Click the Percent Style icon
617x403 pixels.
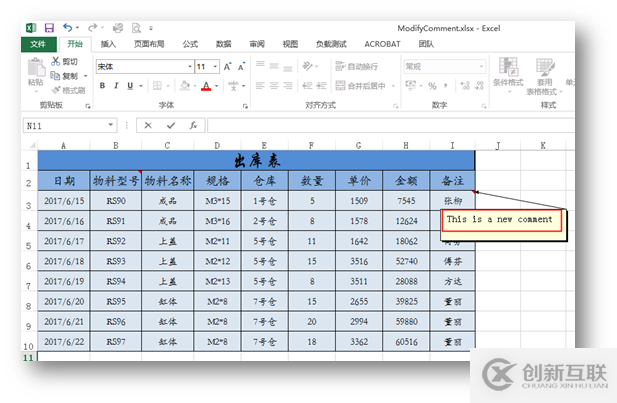coord(432,85)
